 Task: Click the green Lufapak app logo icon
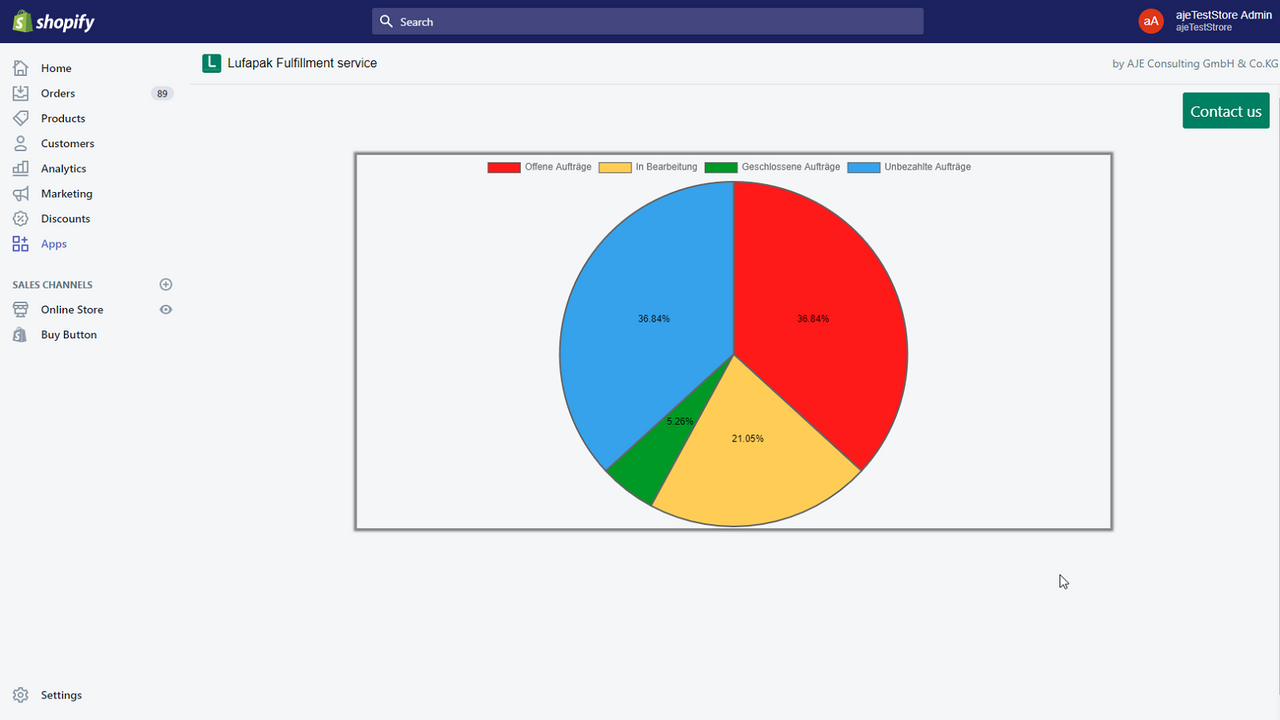coord(211,63)
